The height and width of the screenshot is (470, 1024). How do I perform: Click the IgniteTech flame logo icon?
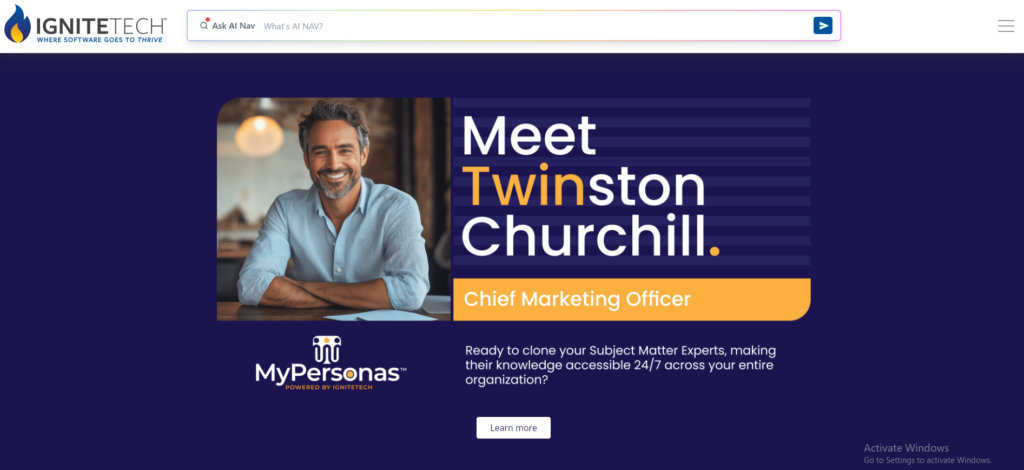pos(17,24)
